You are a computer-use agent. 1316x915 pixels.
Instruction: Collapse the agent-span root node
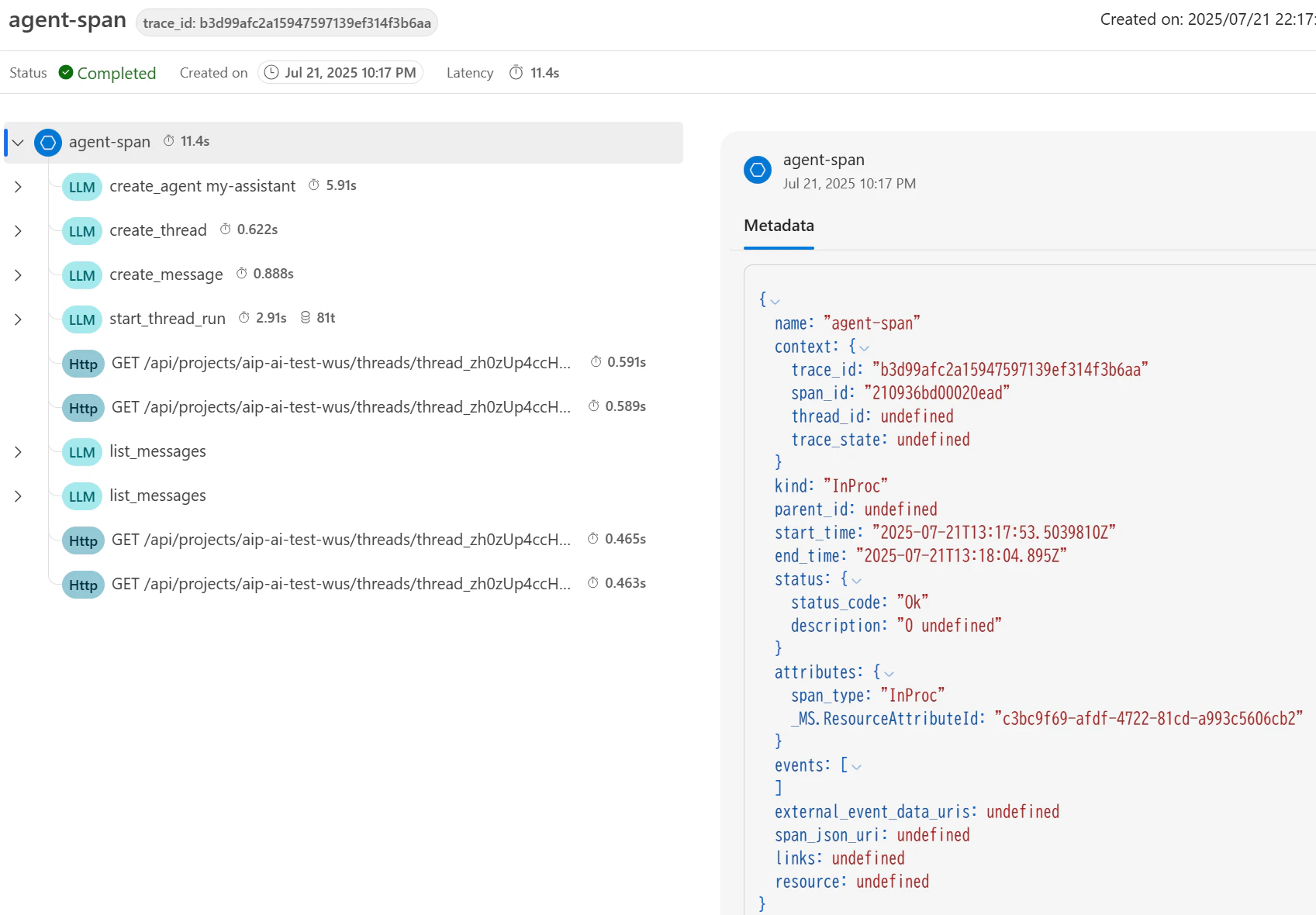point(18,143)
